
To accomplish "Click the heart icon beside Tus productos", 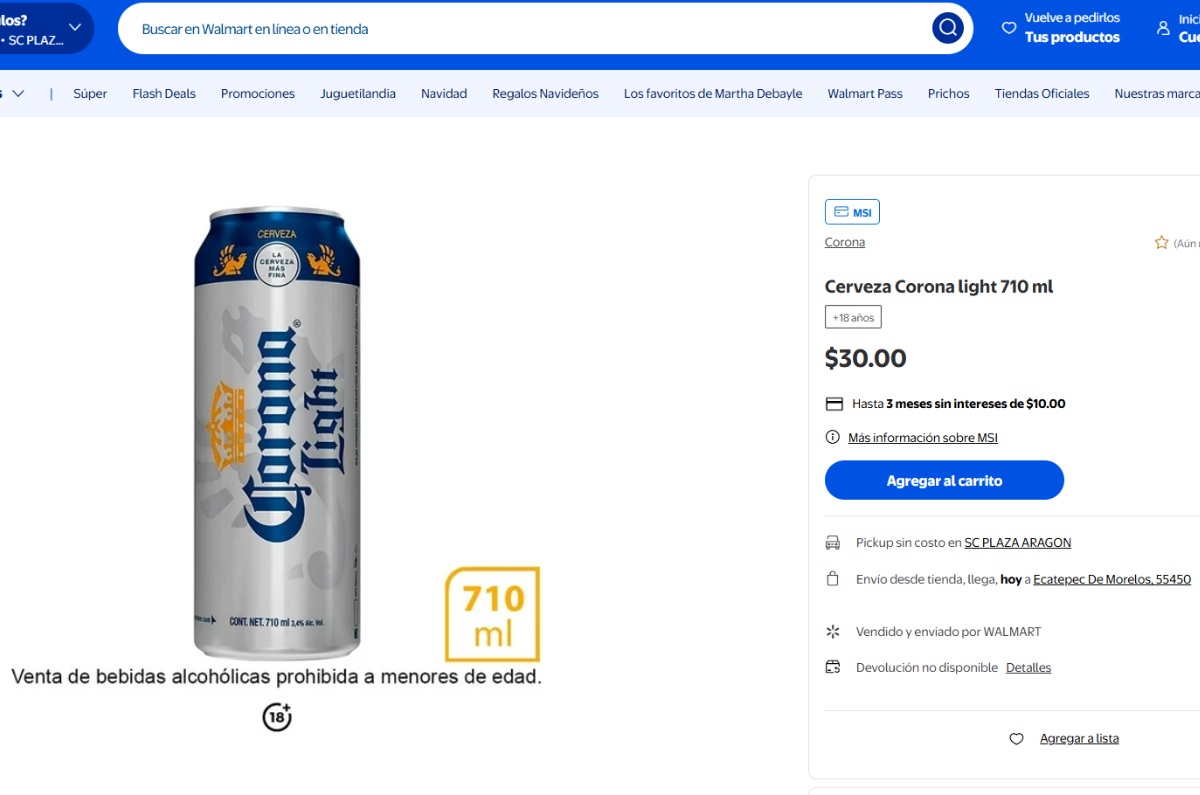I will [1009, 28].
